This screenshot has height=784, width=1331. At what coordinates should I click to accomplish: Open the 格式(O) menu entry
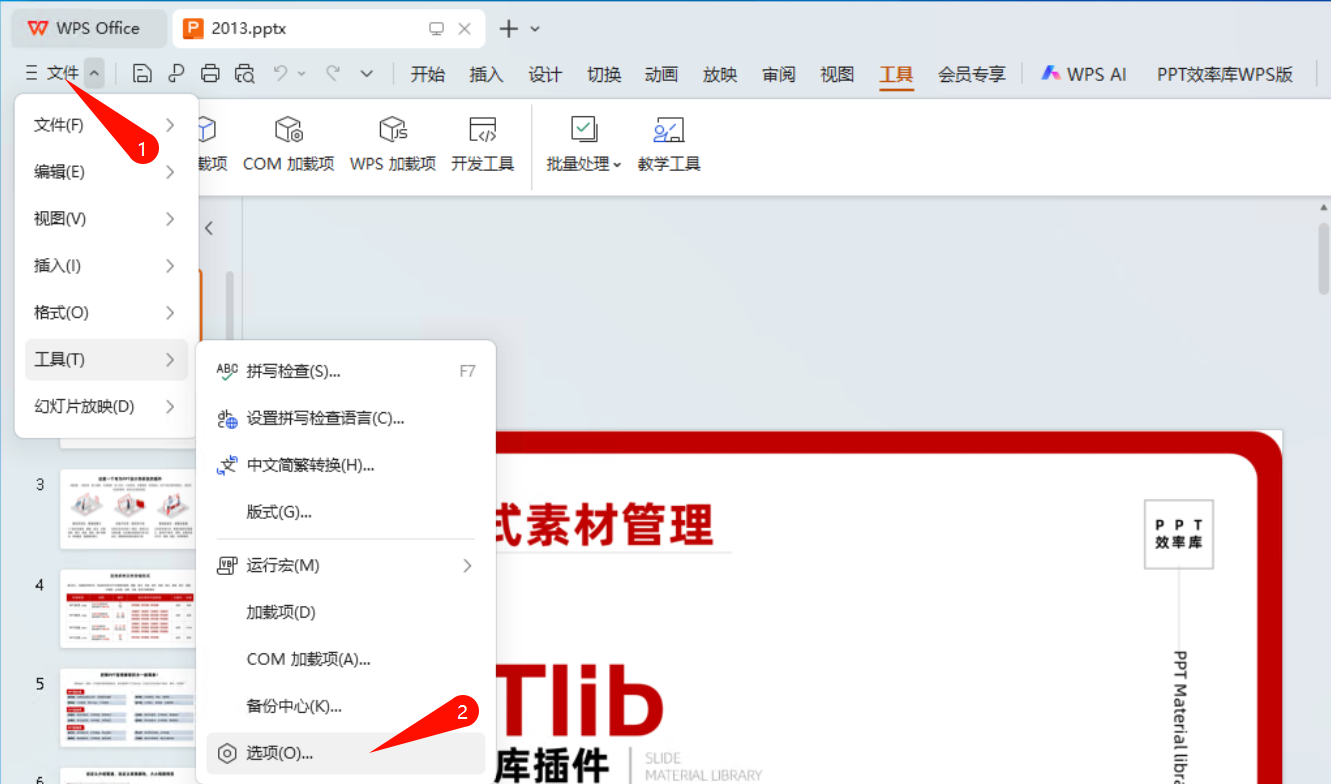[106, 313]
